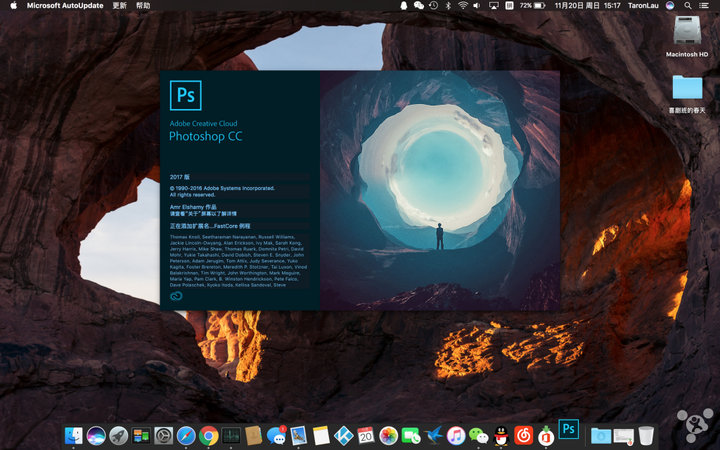The image size is (720, 450).
Task: Launch Google Chrome from the Dock
Action: pos(208,435)
